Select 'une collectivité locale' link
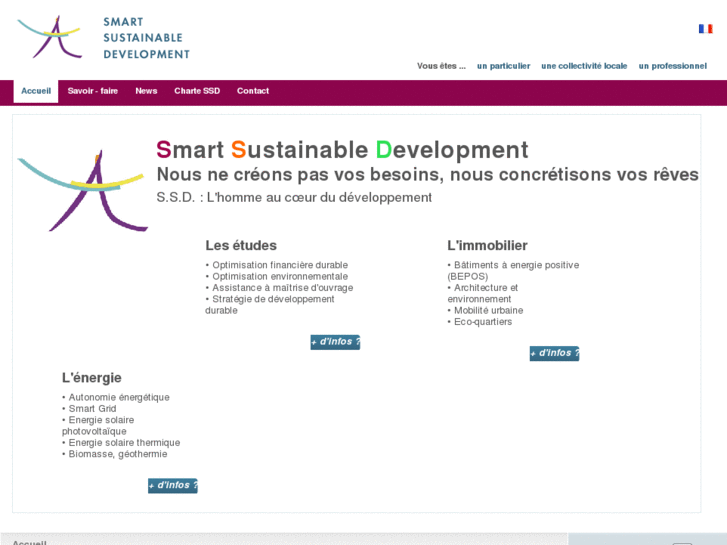The width and height of the screenshot is (727, 545). tap(584, 66)
